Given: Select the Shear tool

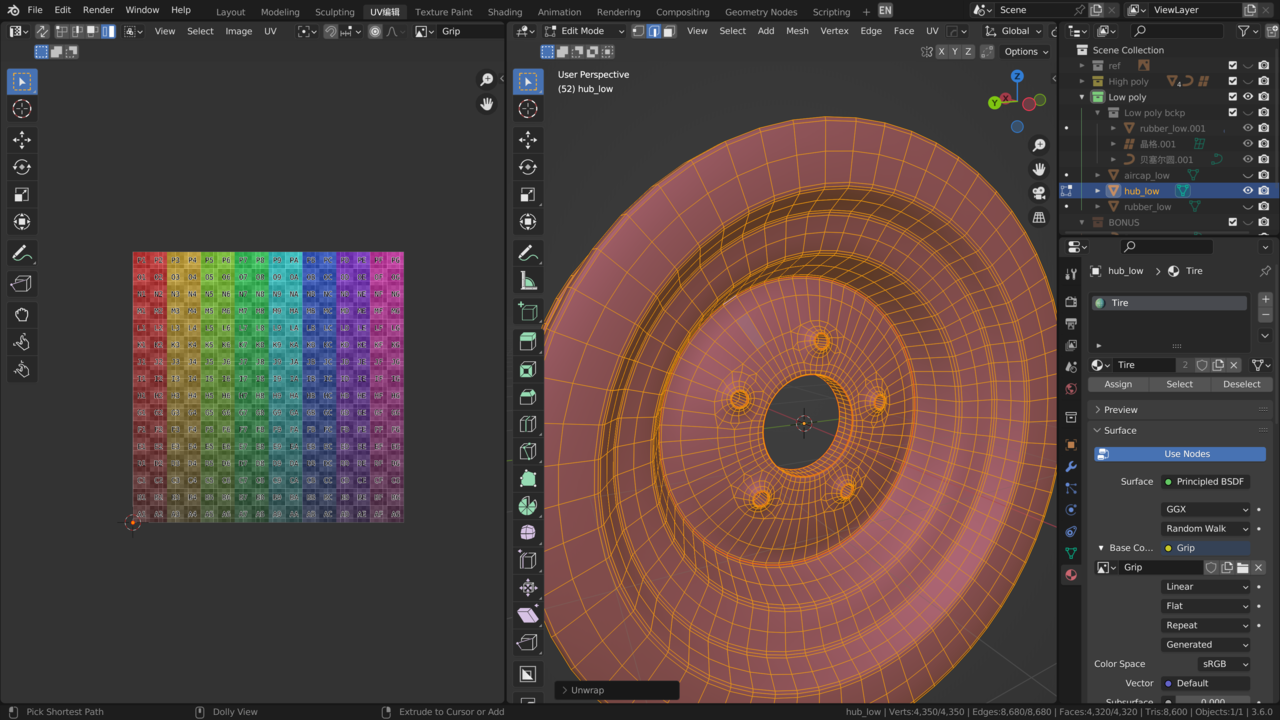Looking at the screenshot, I should point(529,615).
